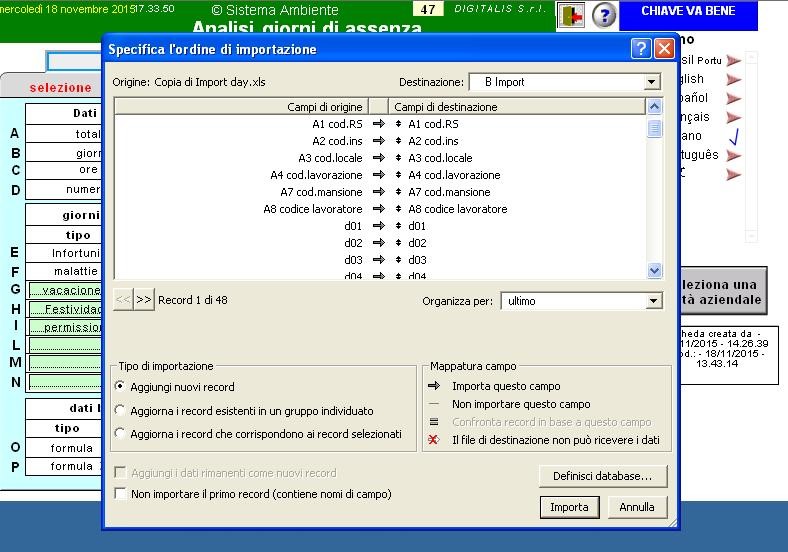The image size is (788, 552).
Task: Click the reorder handle beside destination d01
Action: 399,226
